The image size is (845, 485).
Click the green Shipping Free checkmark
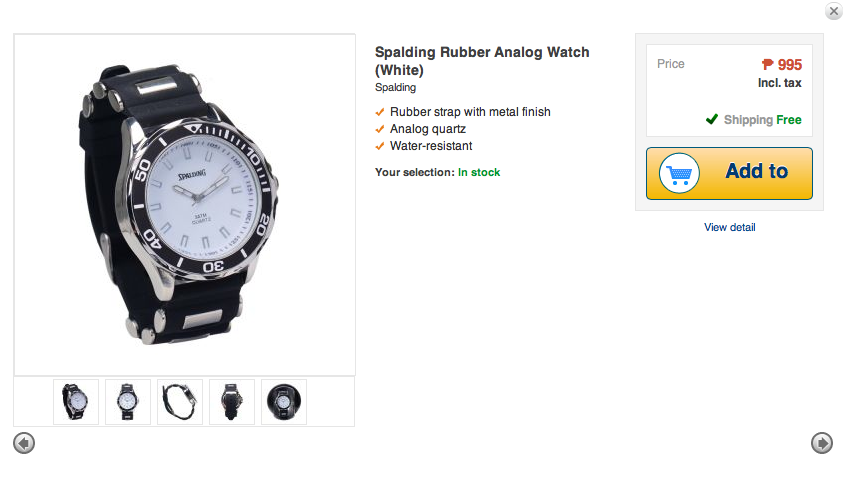click(x=712, y=119)
